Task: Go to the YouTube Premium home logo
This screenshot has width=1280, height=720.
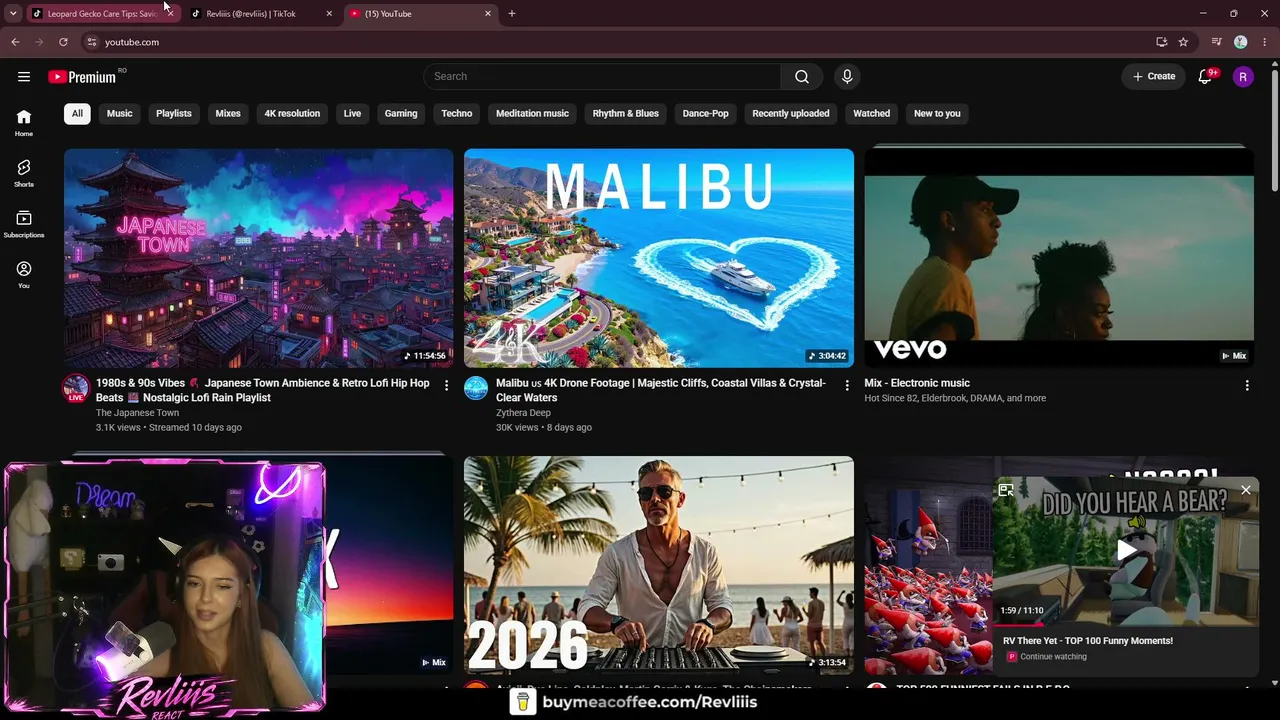Action: pos(82,77)
